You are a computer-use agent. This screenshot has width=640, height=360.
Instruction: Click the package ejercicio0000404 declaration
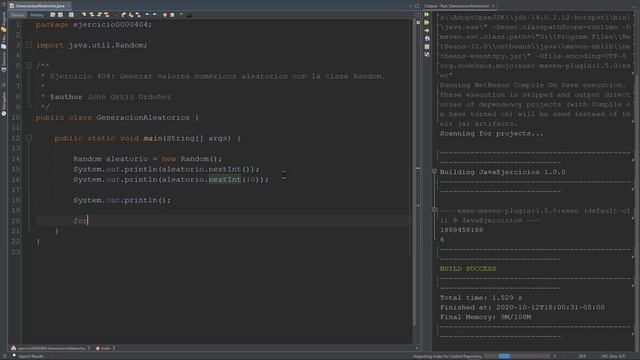(x=94, y=24)
